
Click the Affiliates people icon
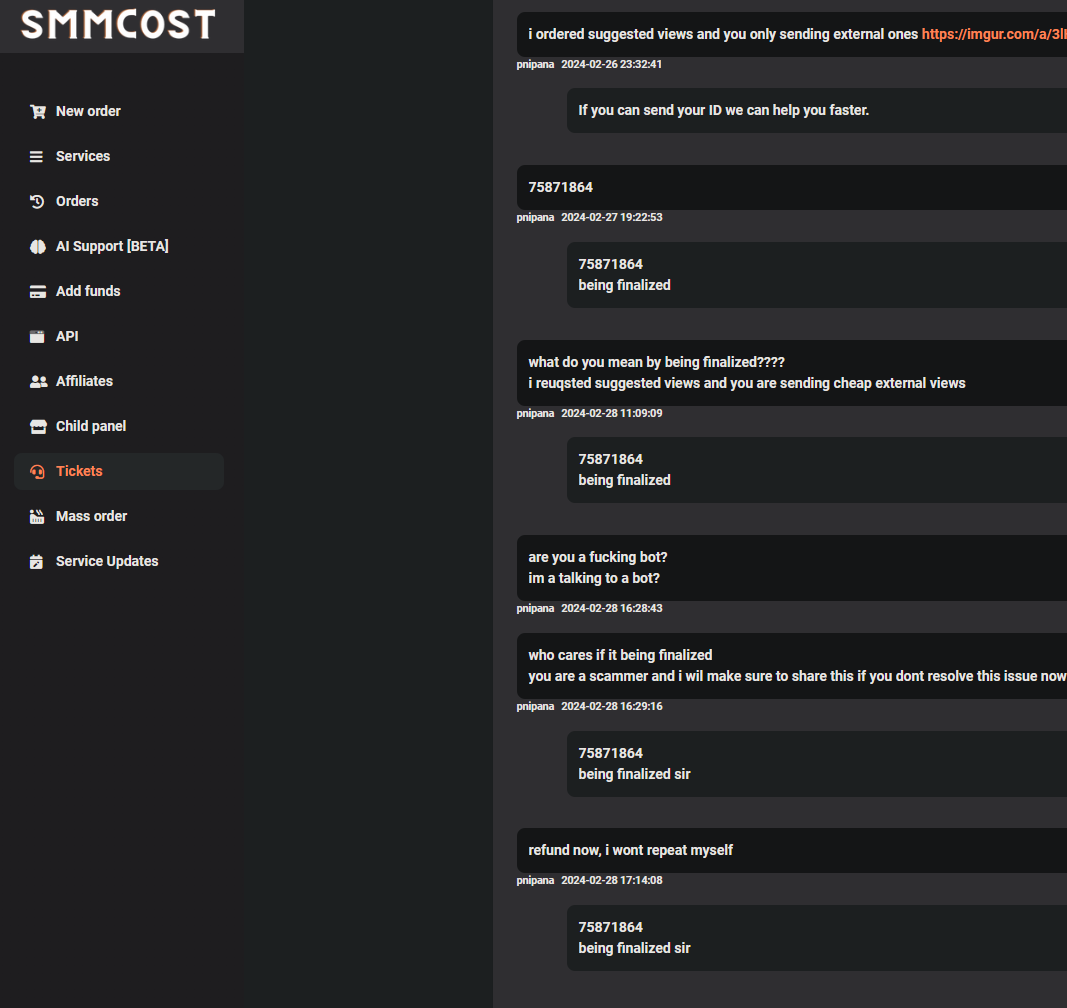pos(38,381)
